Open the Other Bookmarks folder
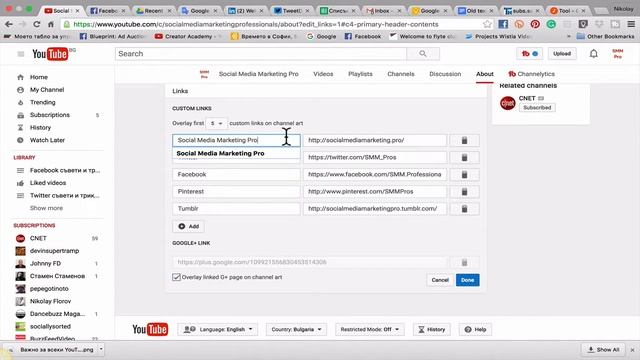 606,36
